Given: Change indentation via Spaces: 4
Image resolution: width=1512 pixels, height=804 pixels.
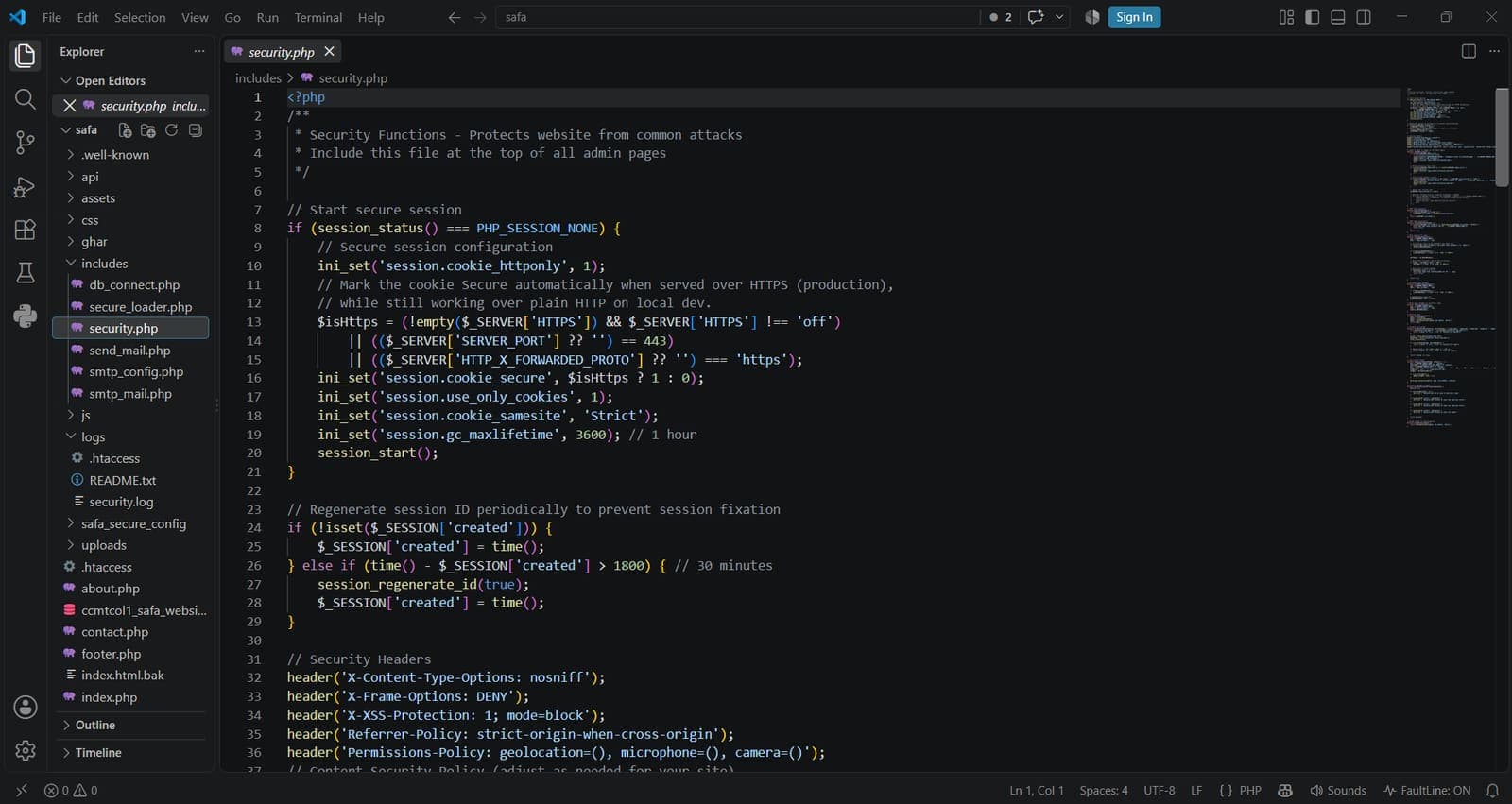Looking at the screenshot, I should pyautogui.click(x=1104, y=791).
